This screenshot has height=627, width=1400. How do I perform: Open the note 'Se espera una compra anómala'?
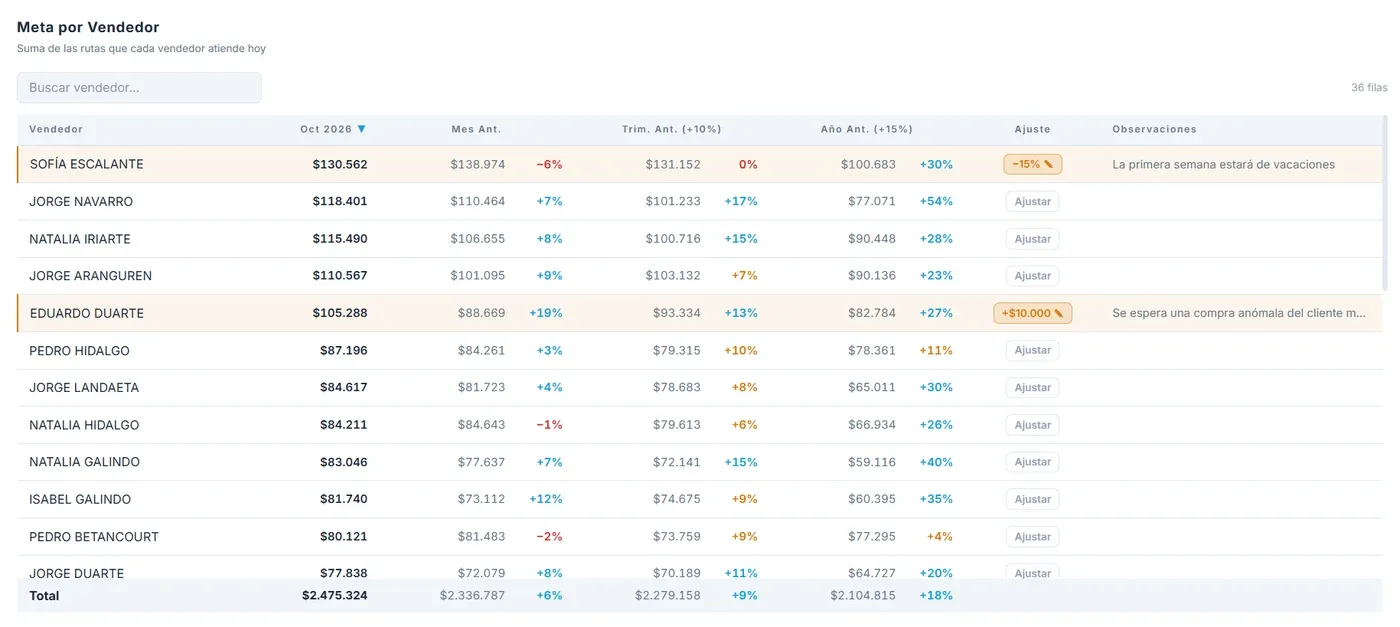tap(1239, 313)
